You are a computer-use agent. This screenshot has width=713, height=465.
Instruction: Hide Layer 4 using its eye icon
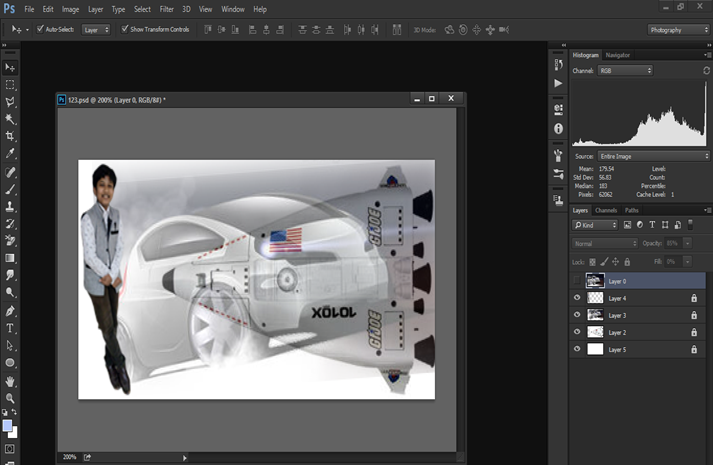point(577,298)
